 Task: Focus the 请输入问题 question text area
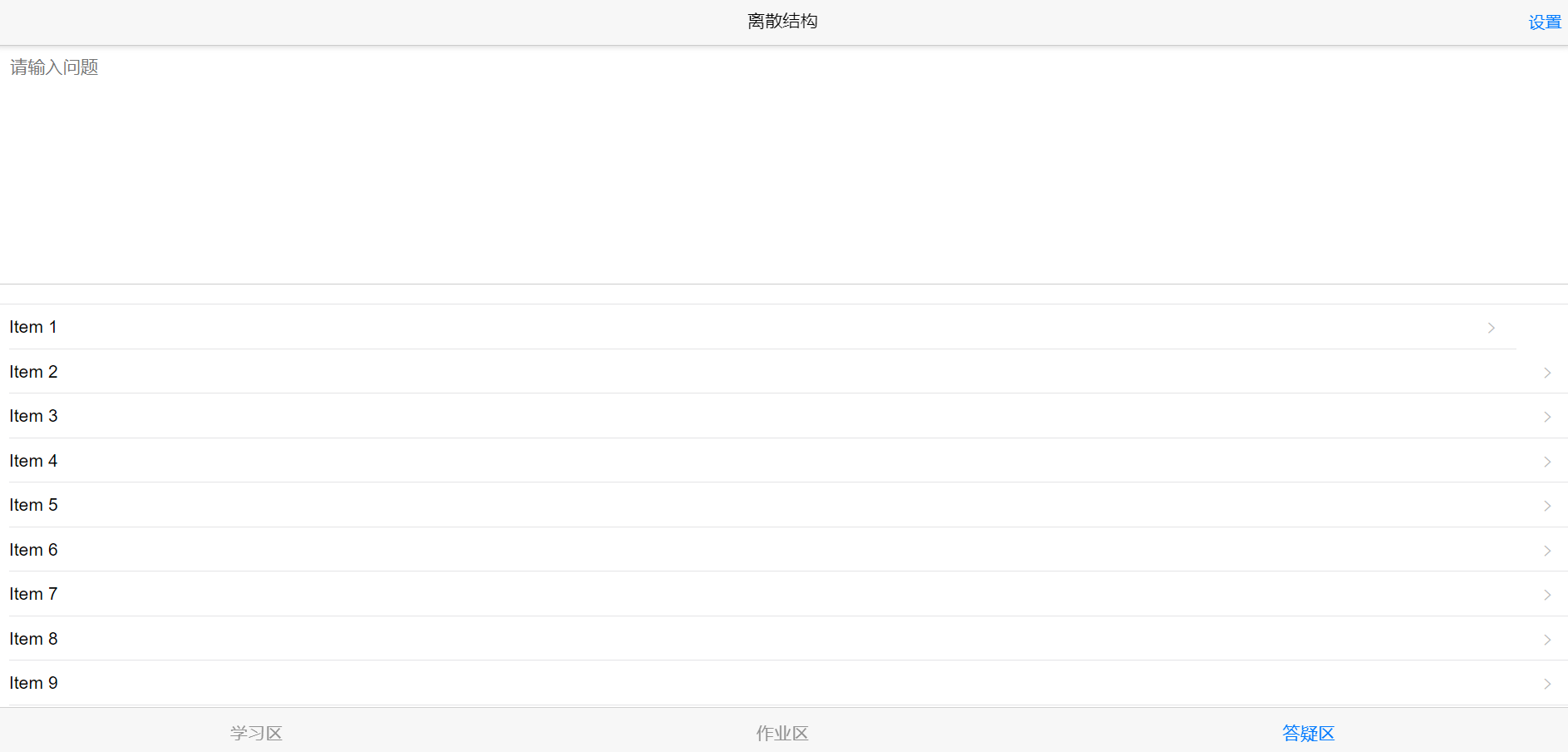pos(784,165)
